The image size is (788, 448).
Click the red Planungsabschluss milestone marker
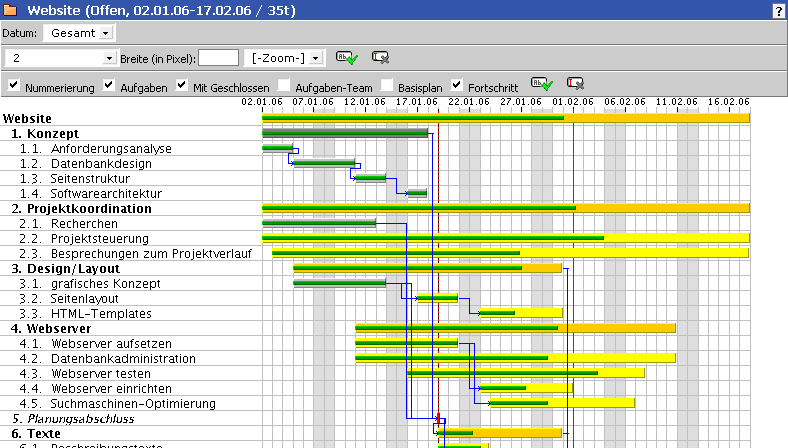(x=438, y=418)
